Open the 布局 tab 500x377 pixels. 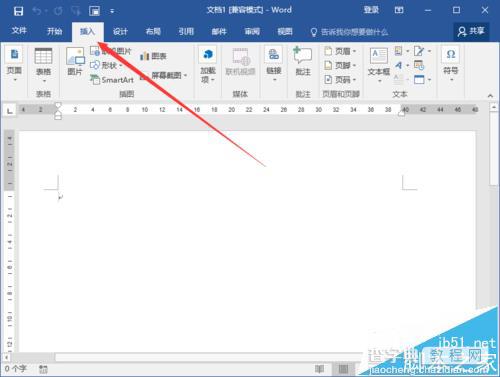click(153, 32)
